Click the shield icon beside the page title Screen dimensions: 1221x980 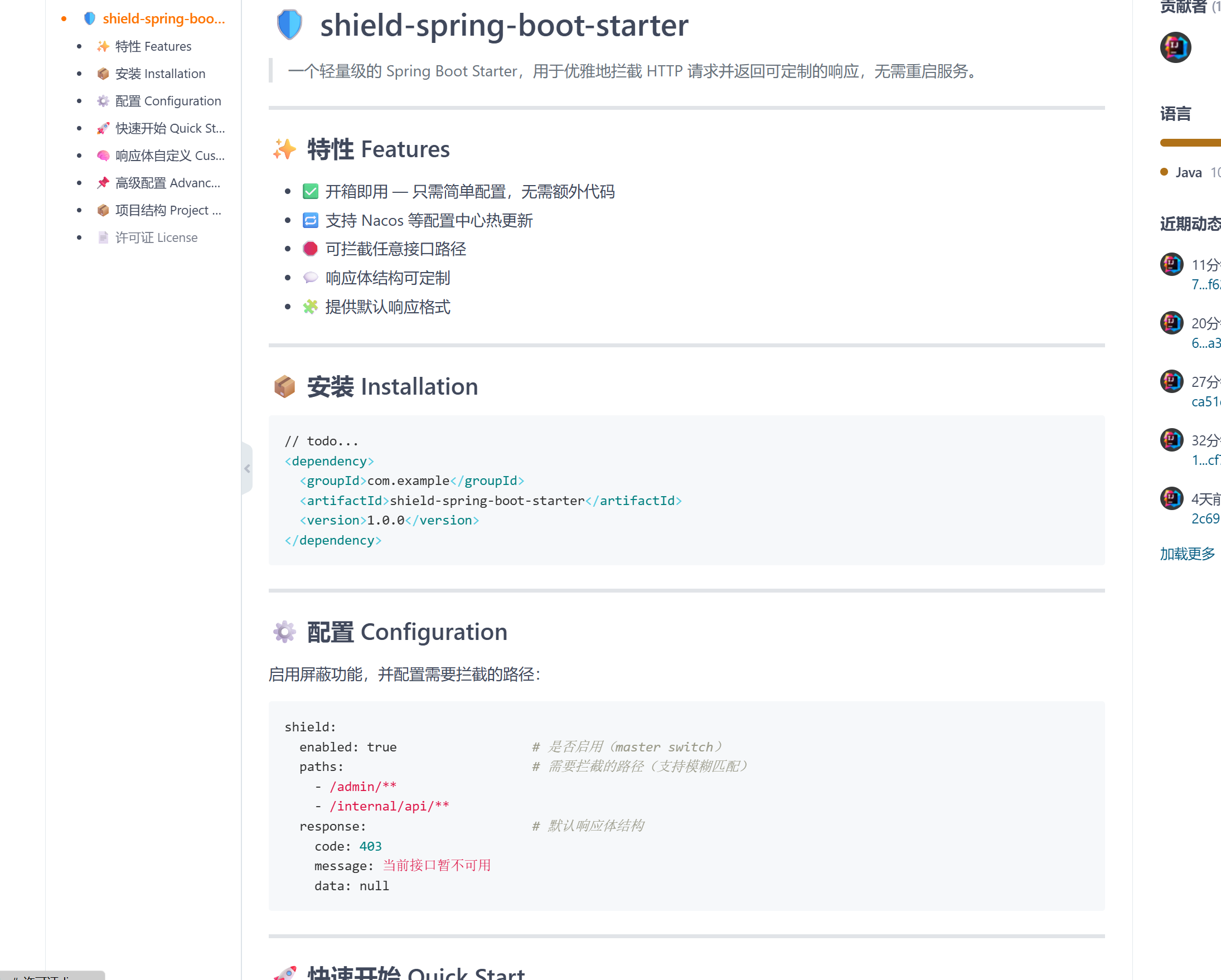[289, 25]
